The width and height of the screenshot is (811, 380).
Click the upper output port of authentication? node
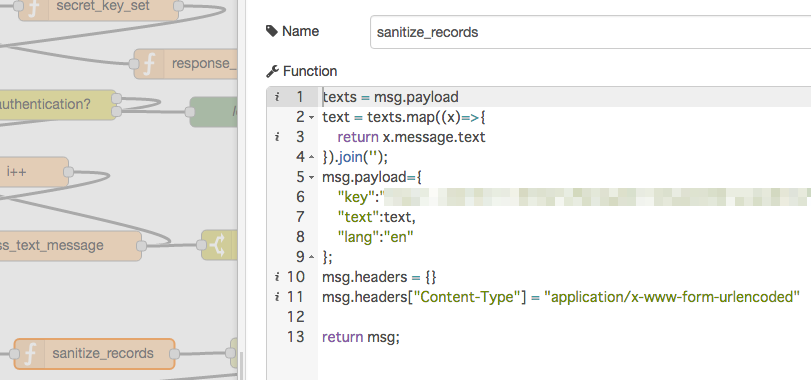tap(116, 98)
